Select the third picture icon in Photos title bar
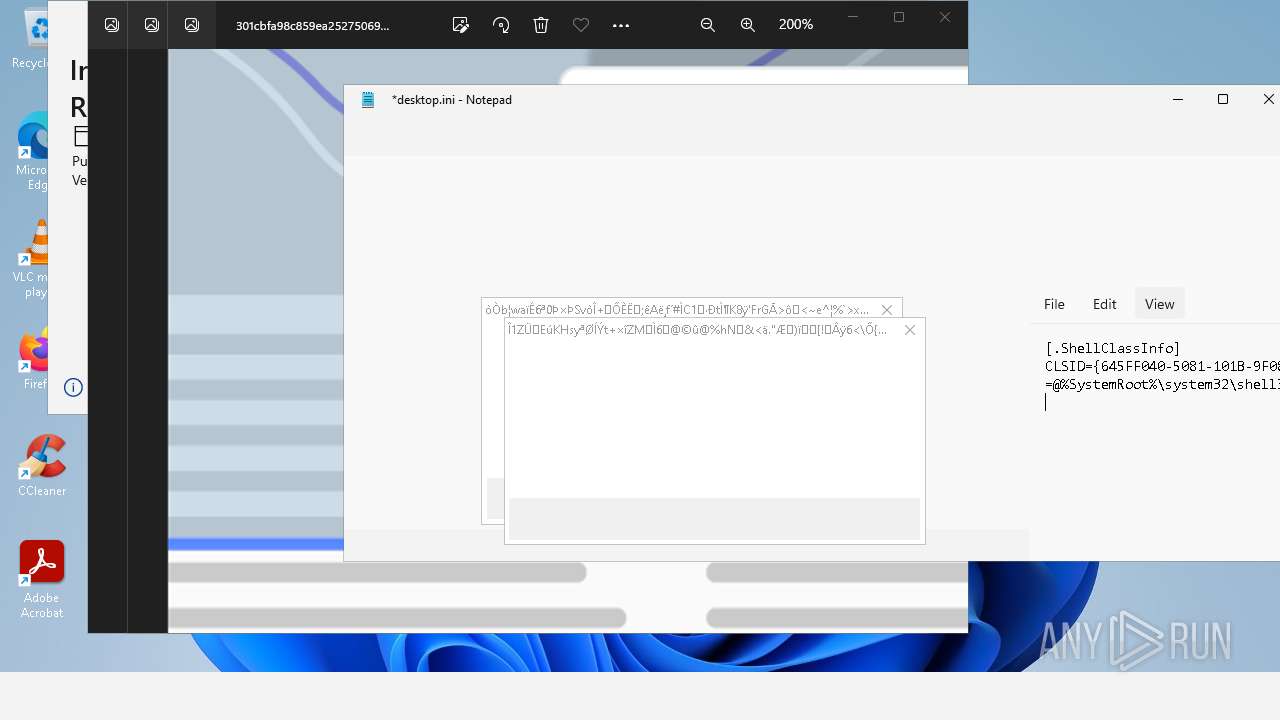1280x720 pixels. (x=192, y=25)
